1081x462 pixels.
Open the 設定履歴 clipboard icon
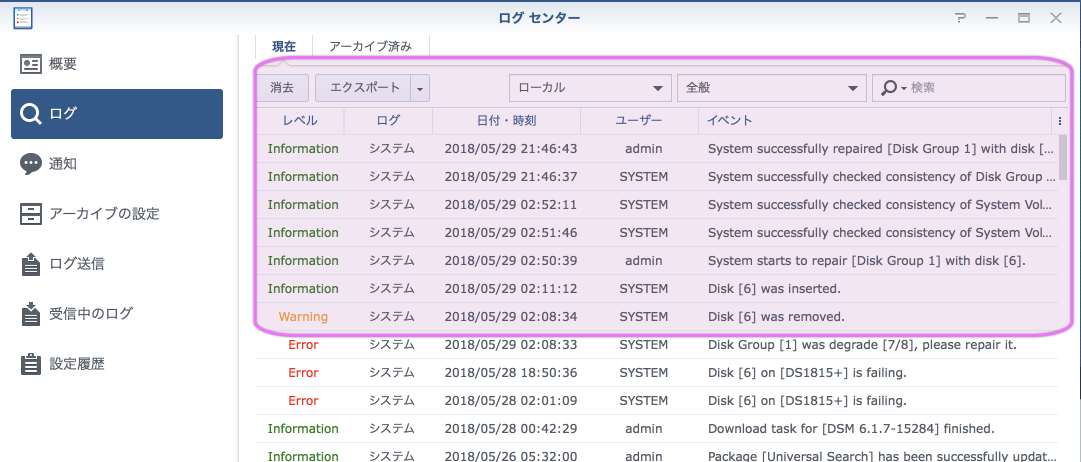31,364
